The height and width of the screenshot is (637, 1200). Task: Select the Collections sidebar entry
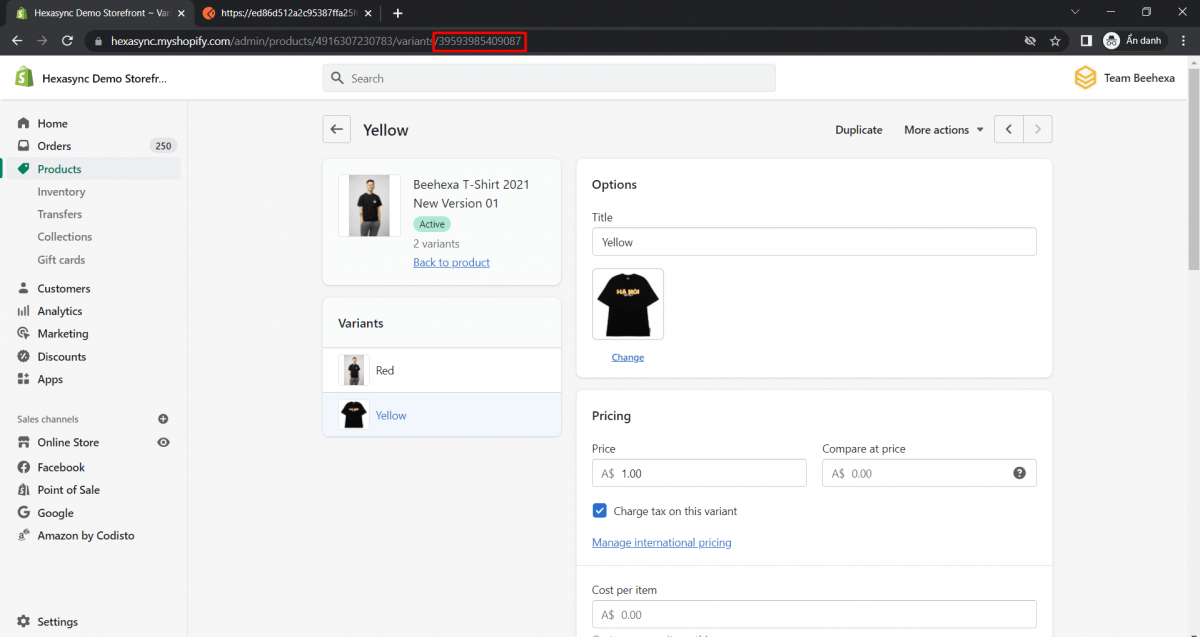pos(64,236)
